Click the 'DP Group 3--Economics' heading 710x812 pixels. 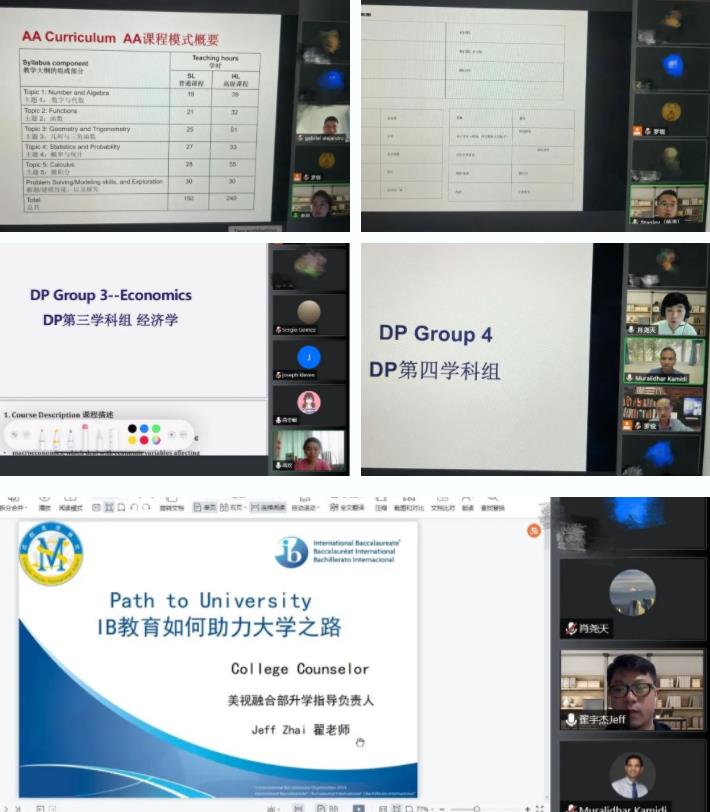point(111,295)
